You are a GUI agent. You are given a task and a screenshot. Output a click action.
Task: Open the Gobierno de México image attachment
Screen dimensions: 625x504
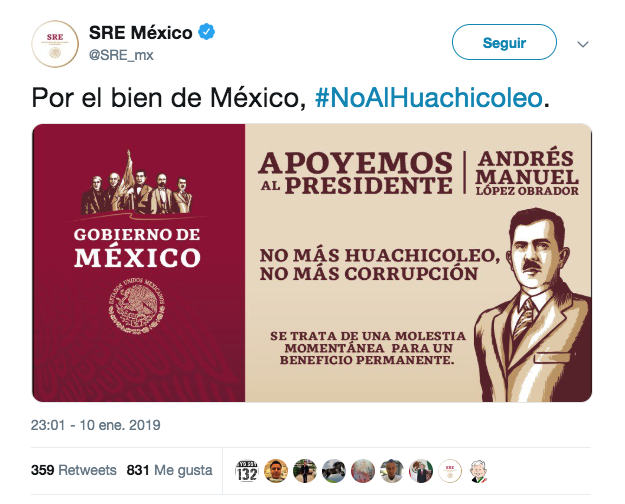pyautogui.click(x=312, y=263)
